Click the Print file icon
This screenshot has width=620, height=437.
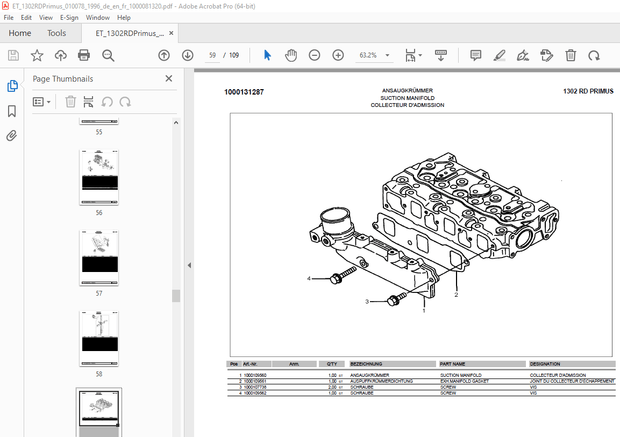point(85,55)
